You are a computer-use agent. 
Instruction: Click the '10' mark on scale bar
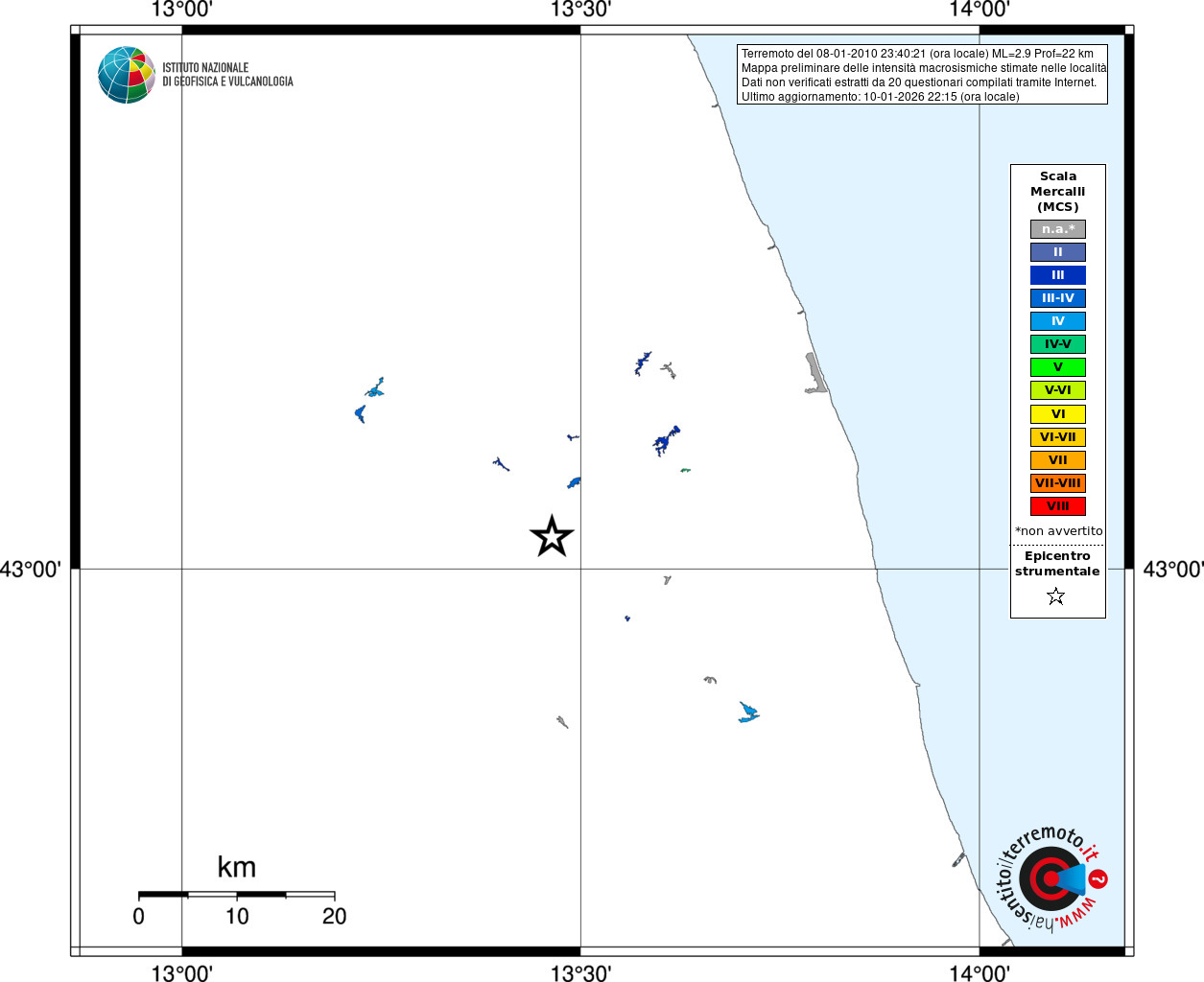pos(237,917)
